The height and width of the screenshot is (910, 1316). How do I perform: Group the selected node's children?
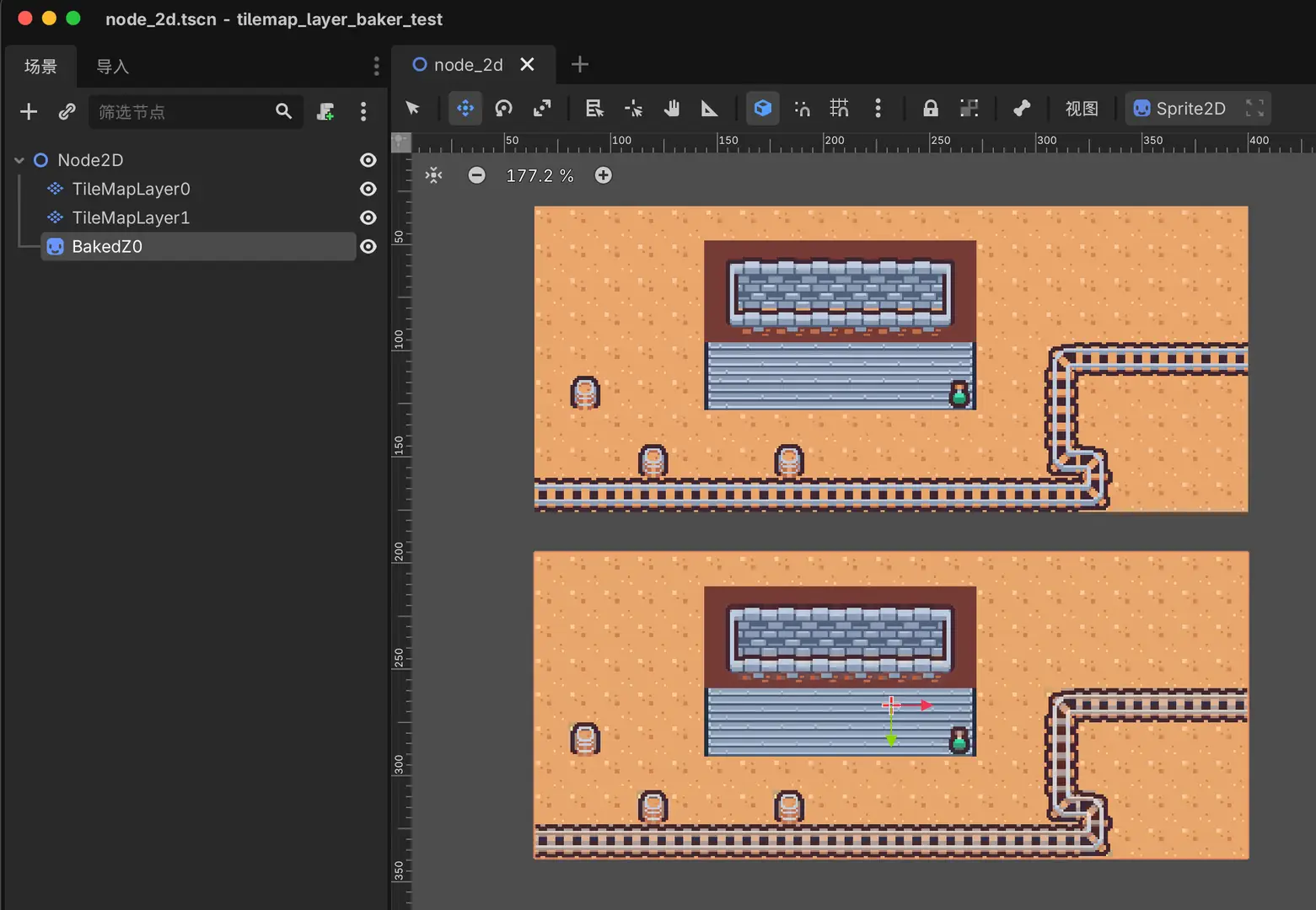point(970,108)
